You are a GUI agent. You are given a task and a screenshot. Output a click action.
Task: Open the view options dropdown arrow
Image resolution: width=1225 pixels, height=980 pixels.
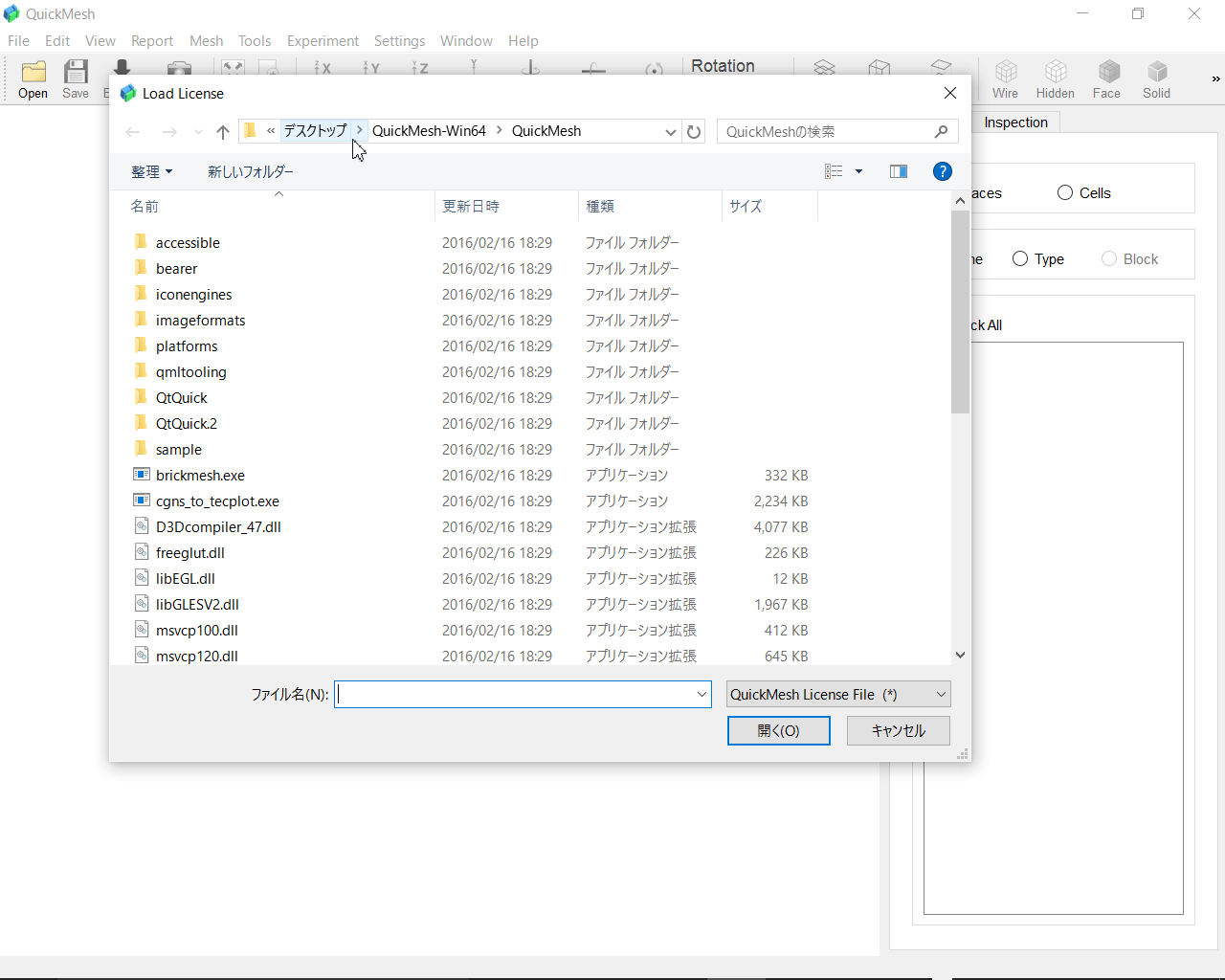858,171
